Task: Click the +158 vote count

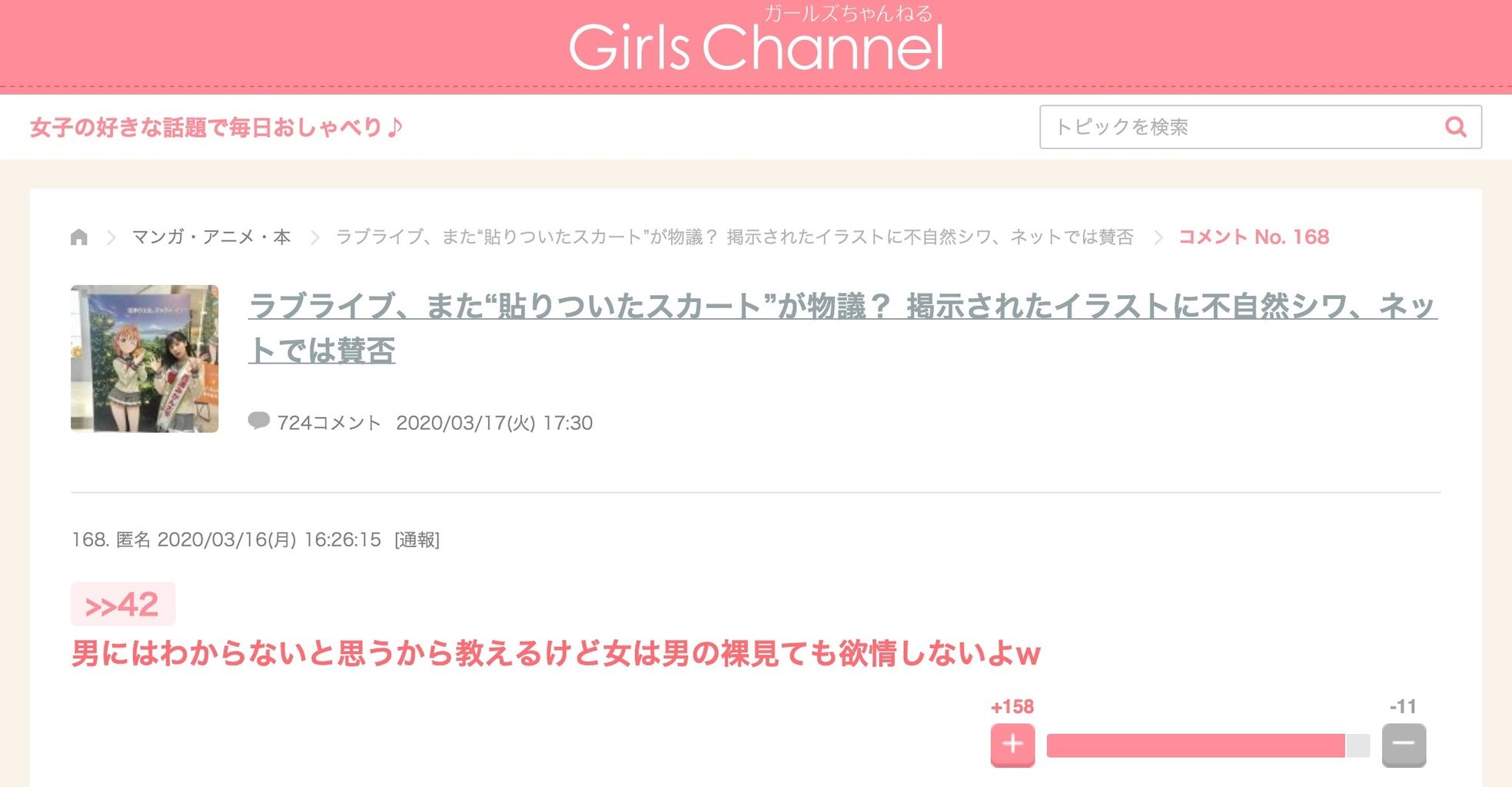Action: [x=1012, y=706]
